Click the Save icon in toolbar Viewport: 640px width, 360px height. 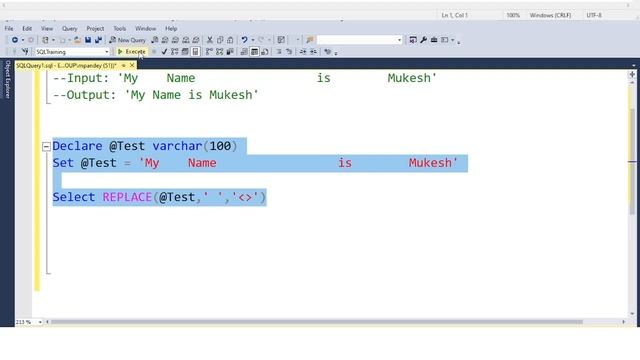tap(88, 40)
